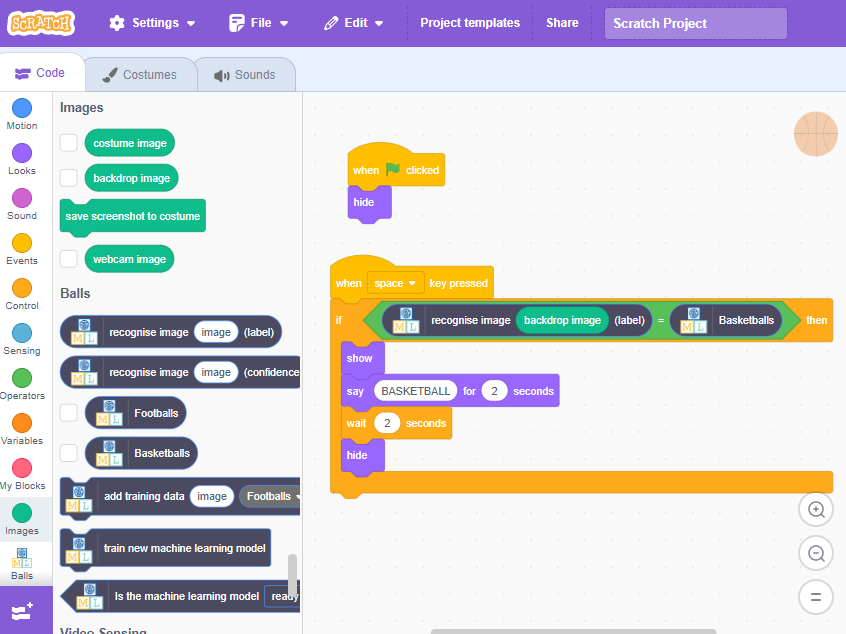Open the Settings dropdown menu
This screenshot has height=634, width=846.
(152, 23)
